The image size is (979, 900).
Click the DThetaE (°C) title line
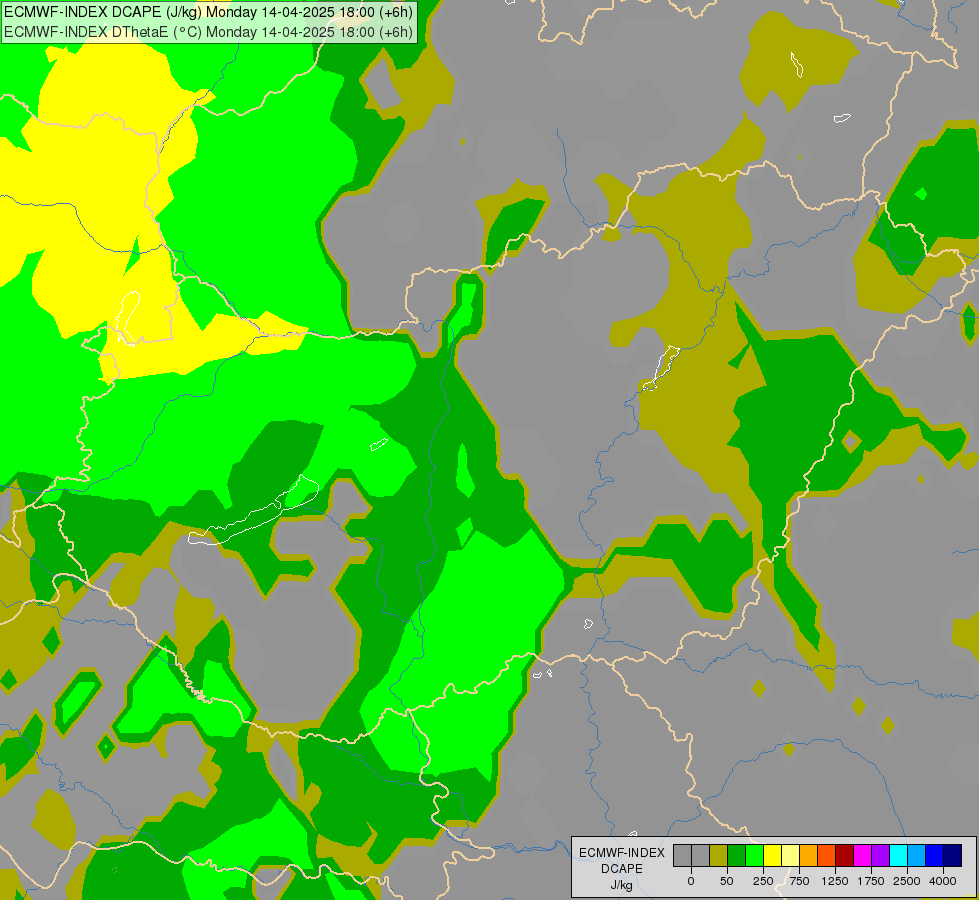coord(209,32)
